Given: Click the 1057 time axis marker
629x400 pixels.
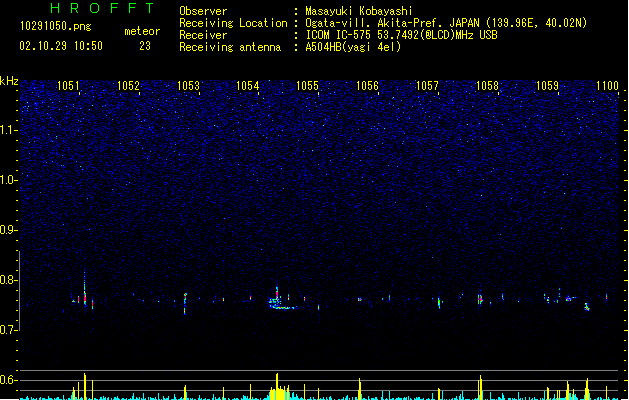Looking at the screenshot, I should [427, 86].
